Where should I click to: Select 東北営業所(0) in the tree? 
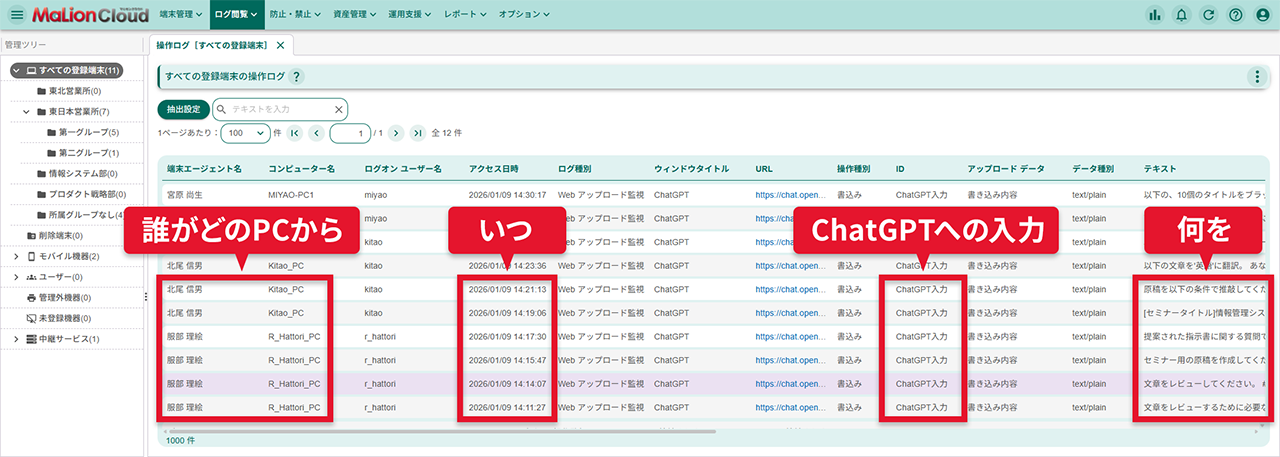(75, 91)
